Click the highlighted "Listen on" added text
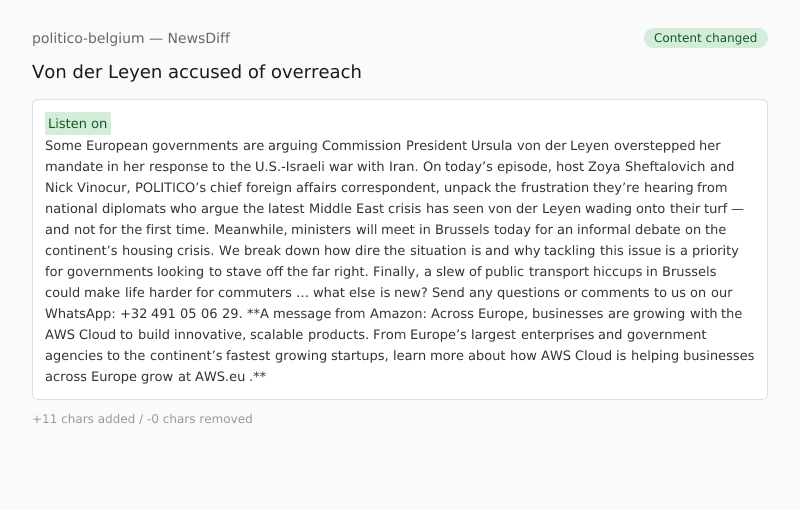 [x=78, y=124]
